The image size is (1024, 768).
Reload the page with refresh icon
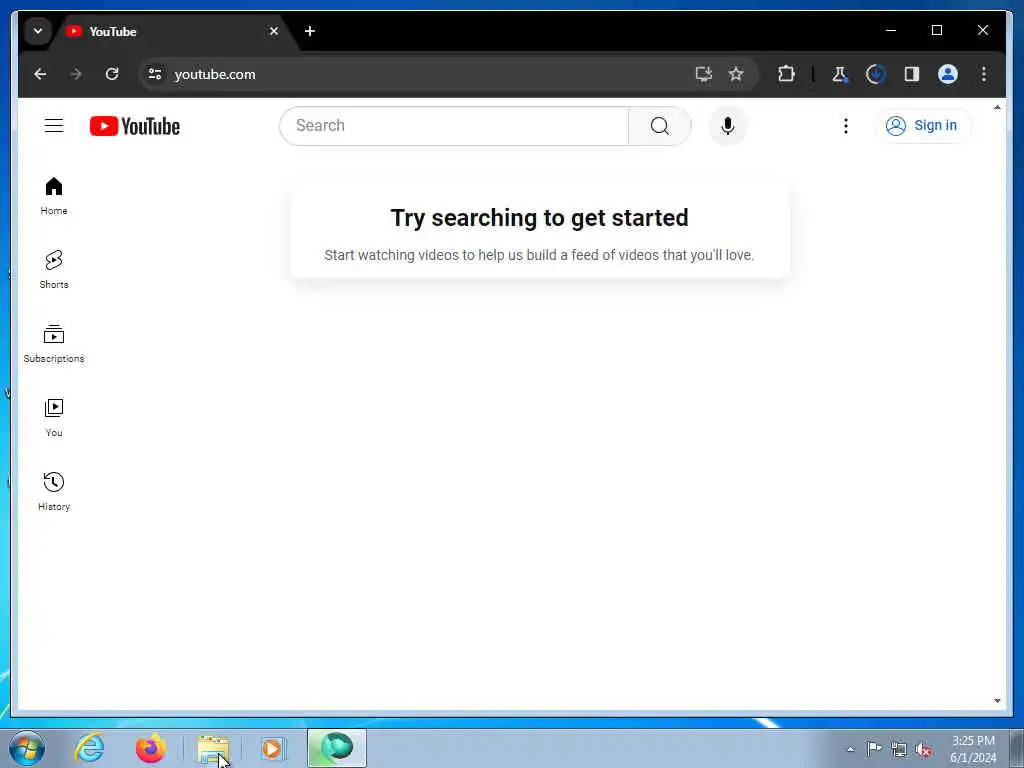112,74
